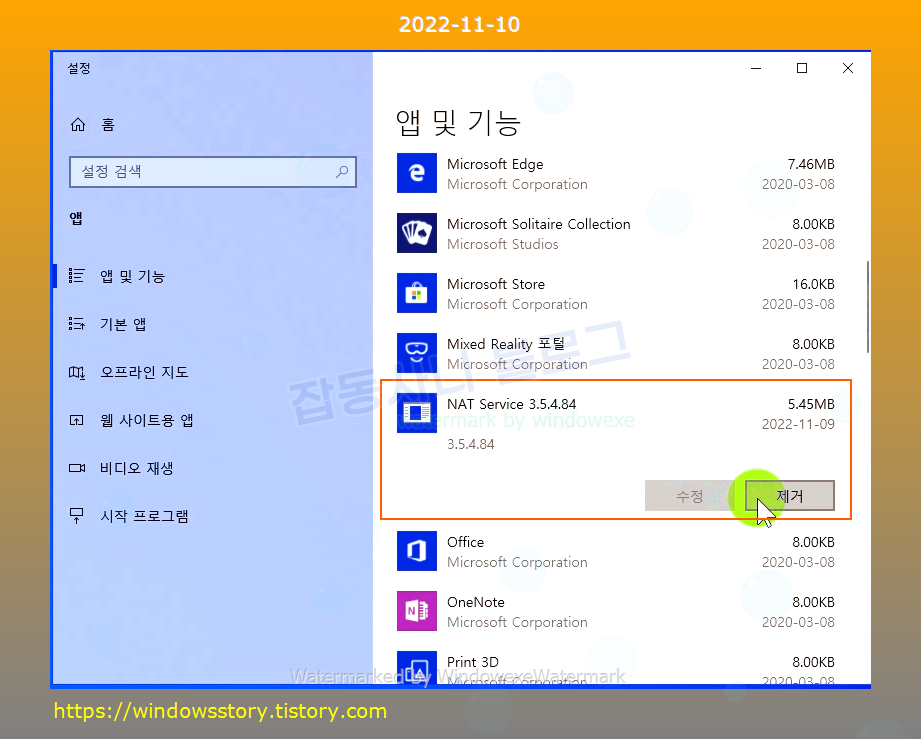This screenshot has height=739, width=921.
Task: Click the 7.46MB size of Edge
Action: 811,164
